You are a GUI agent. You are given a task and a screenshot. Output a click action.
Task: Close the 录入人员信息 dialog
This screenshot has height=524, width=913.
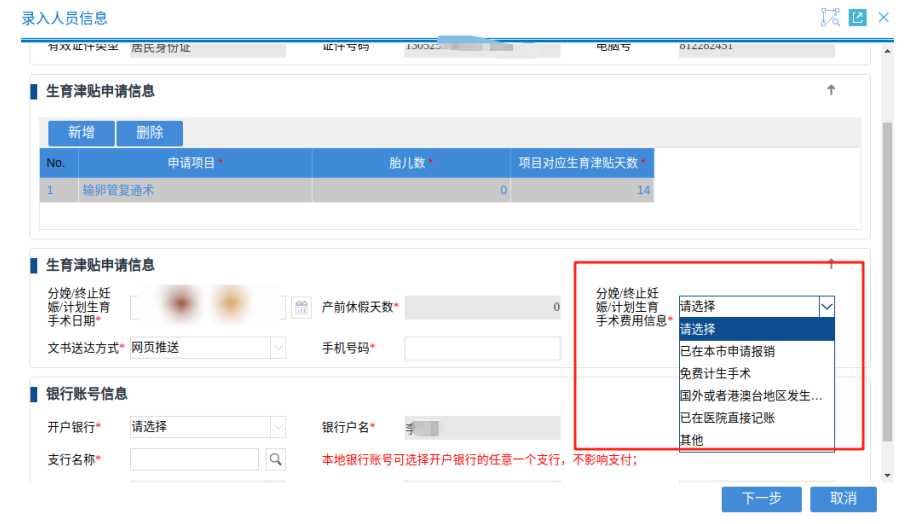point(884,17)
